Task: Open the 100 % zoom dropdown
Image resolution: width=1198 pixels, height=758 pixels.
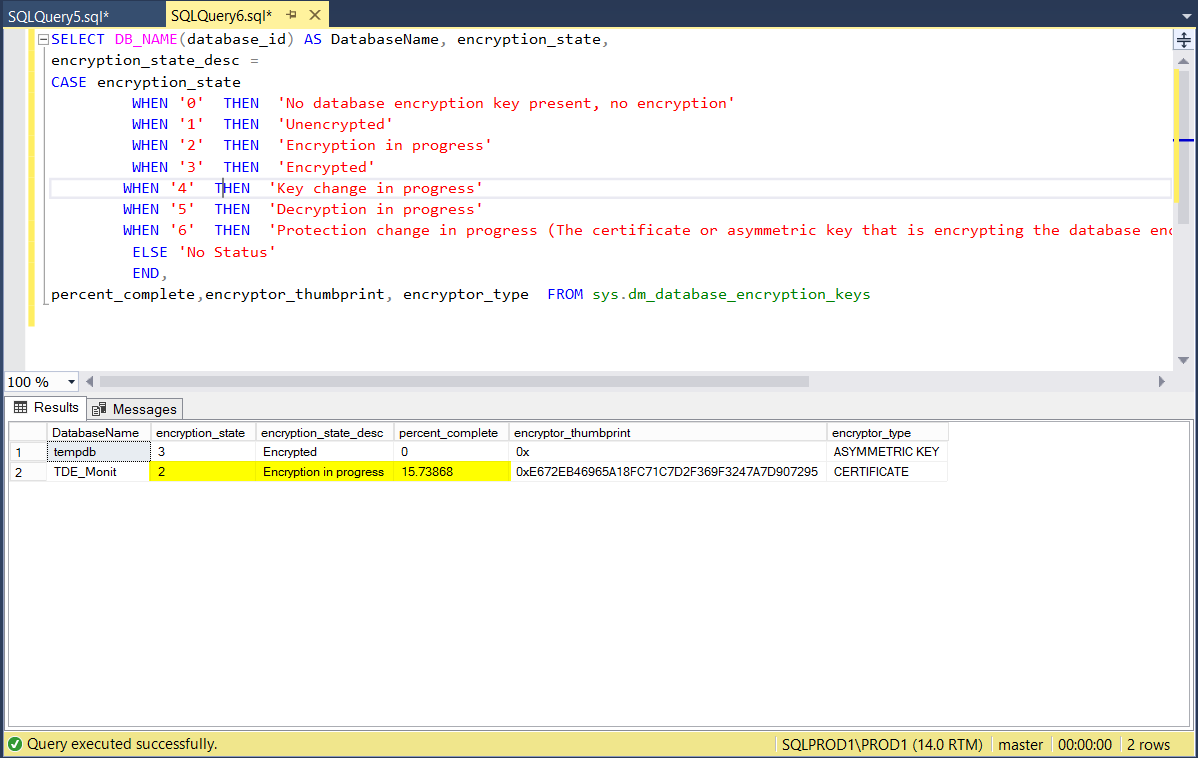Action: coord(71,382)
